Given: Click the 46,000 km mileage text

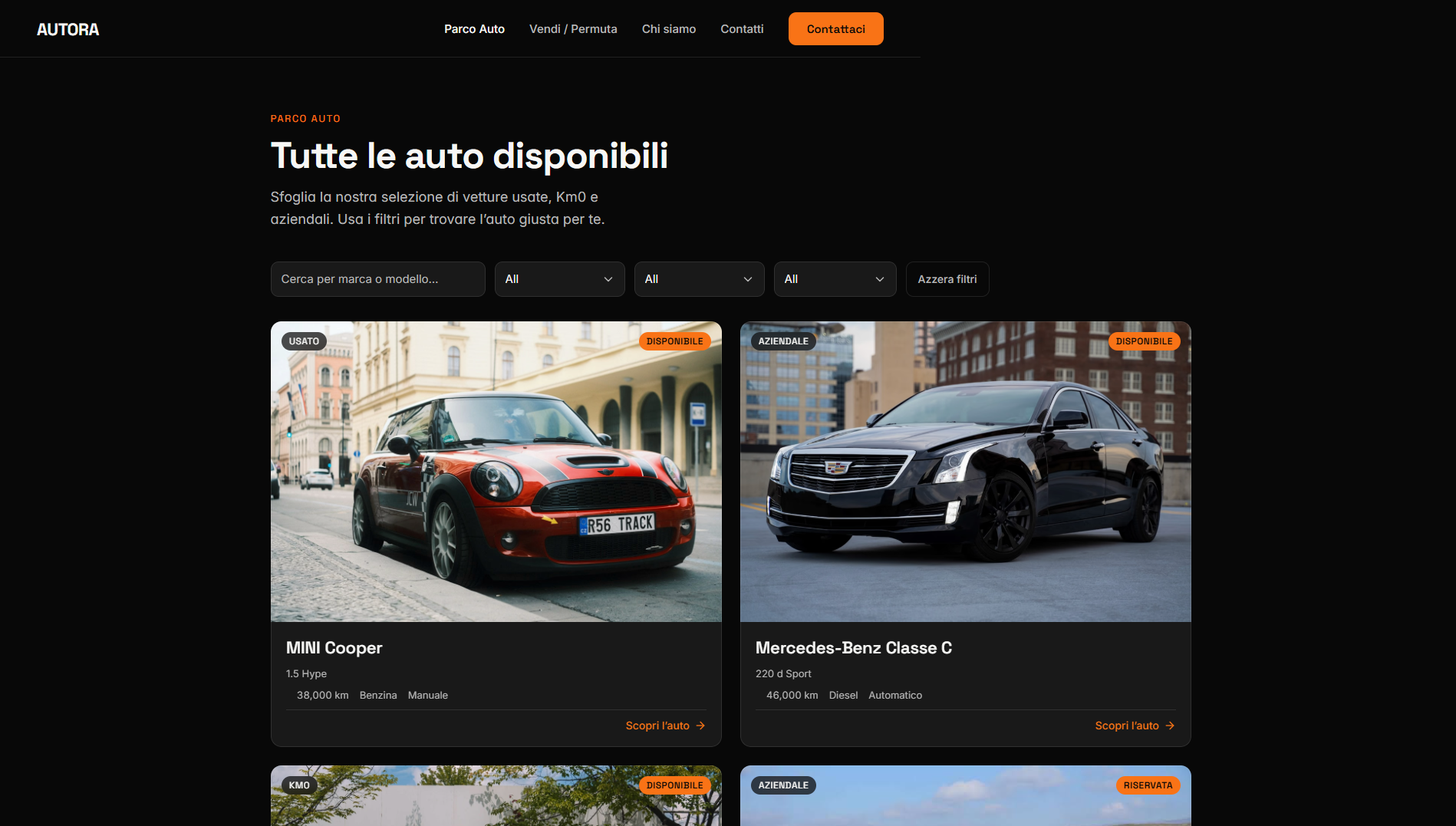Looking at the screenshot, I should tap(792, 696).
